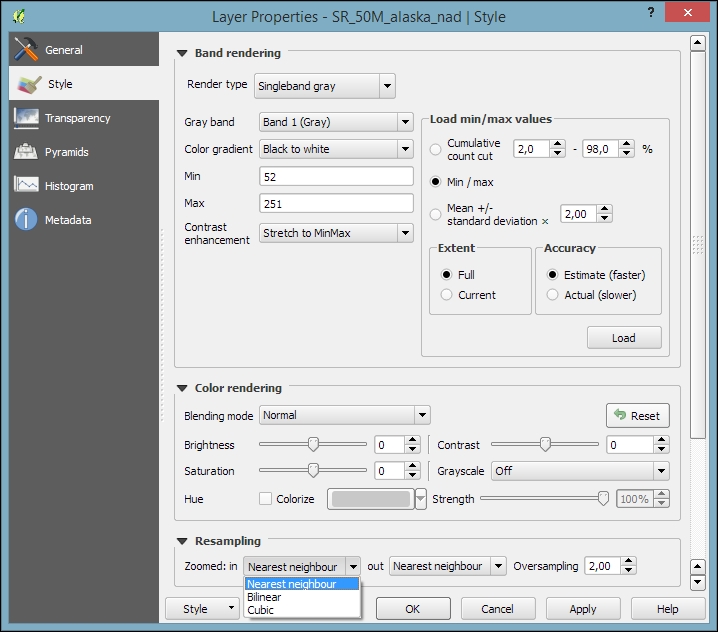Click the Metadata info icon

[x=26, y=220]
